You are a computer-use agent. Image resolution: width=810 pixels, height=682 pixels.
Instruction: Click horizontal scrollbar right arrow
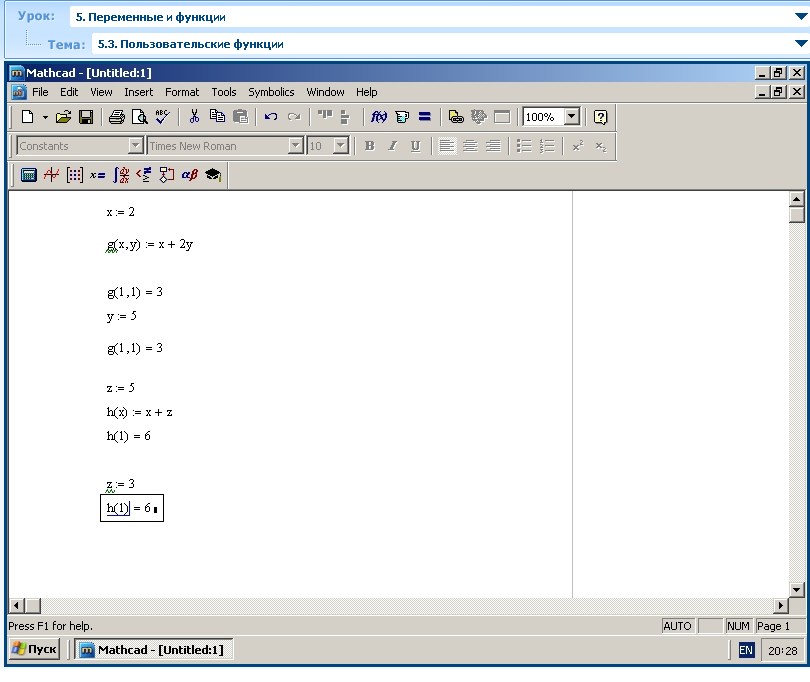pos(780,605)
